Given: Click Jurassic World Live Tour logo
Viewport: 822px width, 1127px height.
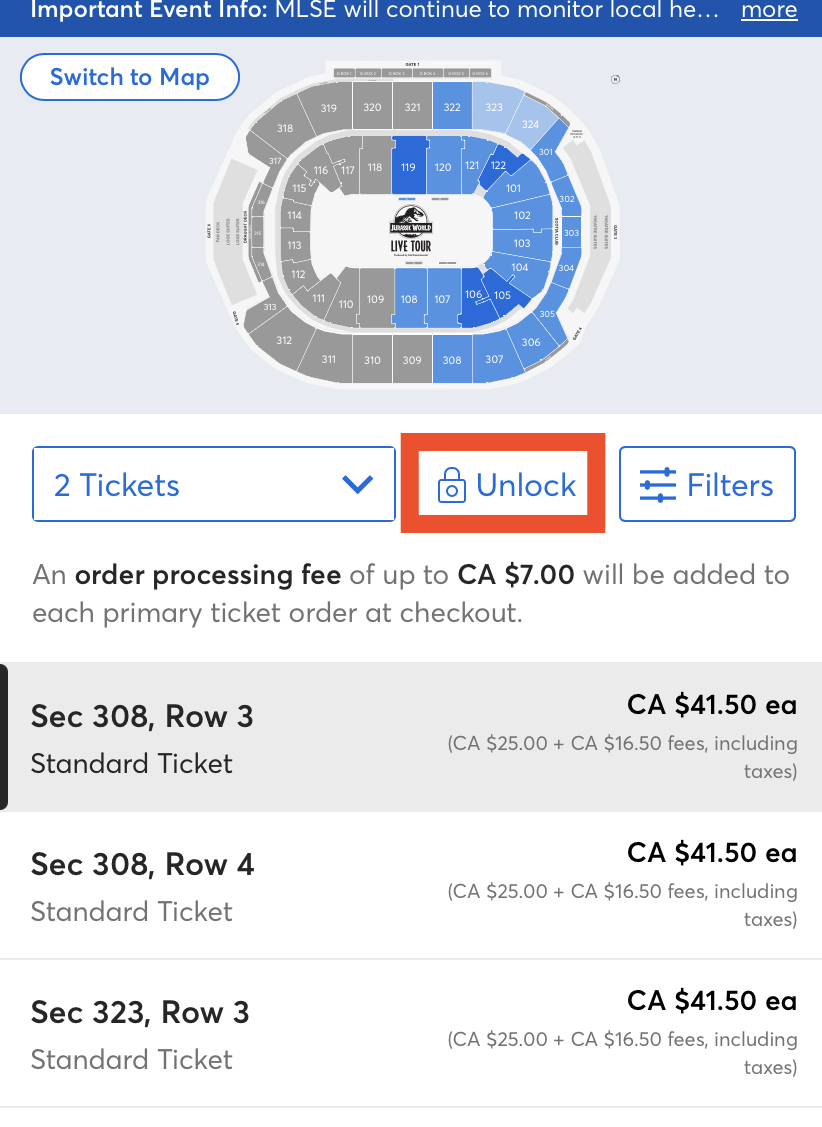Looking at the screenshot, I should tap(411, 230).
